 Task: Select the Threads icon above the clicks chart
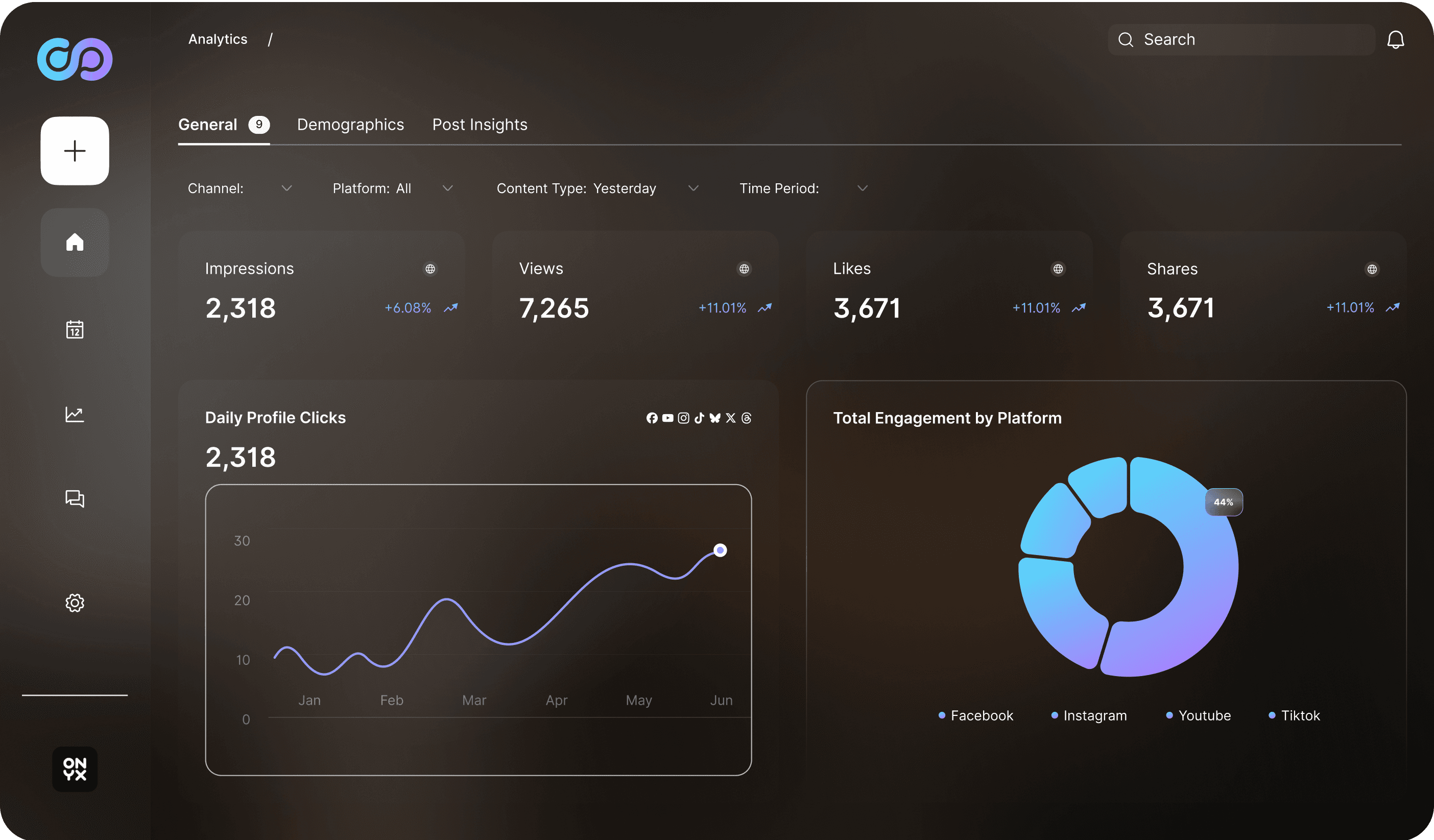pos(746,418)
